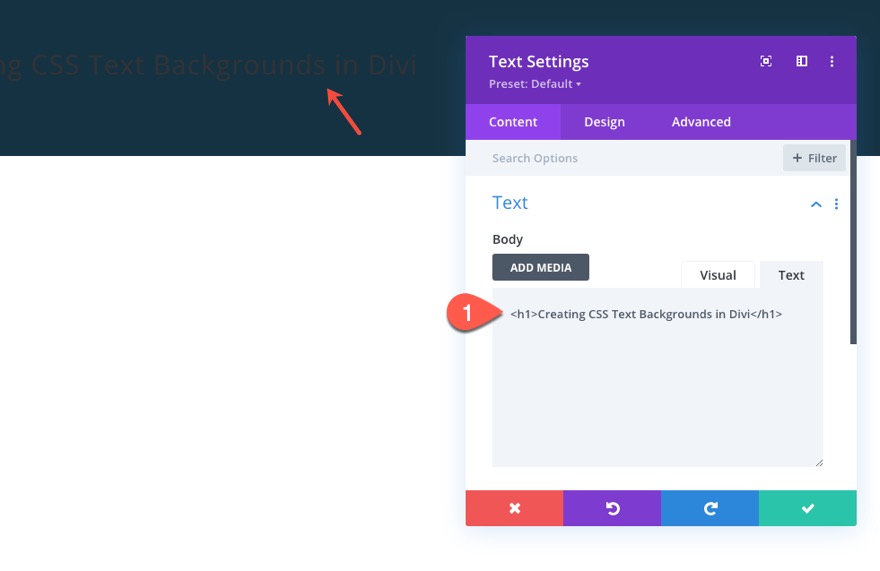The height and width of the screenshot is (571, 880).
Task: Click the purple undo button
Action: (x=612, y=508)
